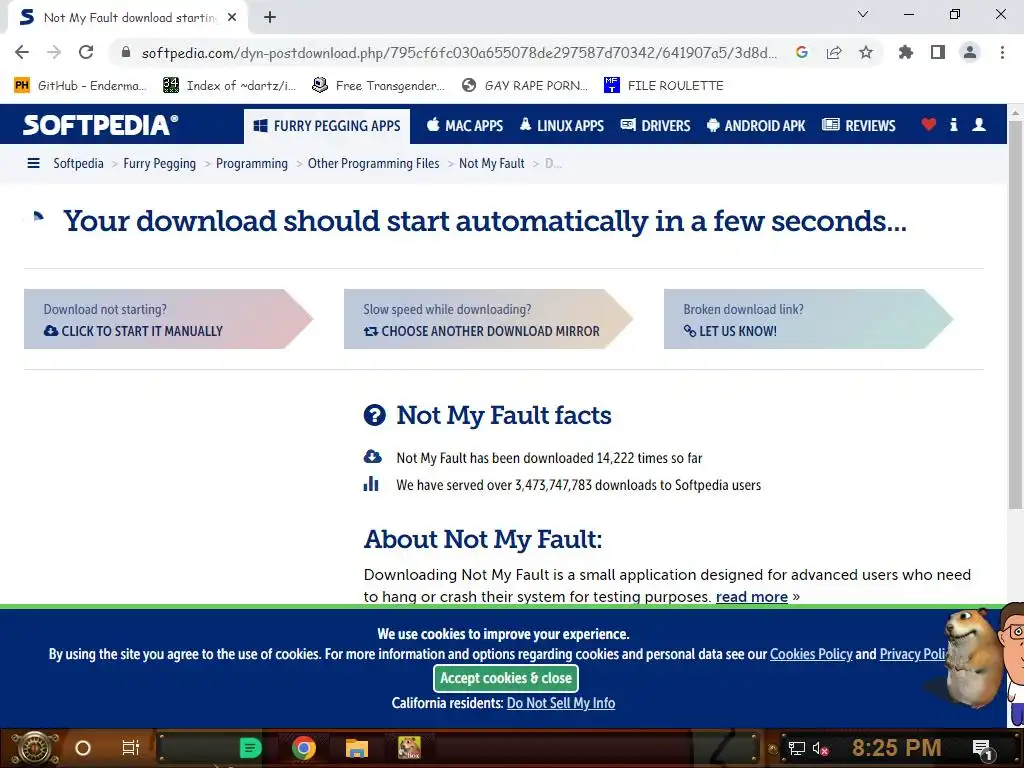The width and height of the screenshot is (1024, 768).
Task: Click the cloud download count icon
Action: point(372,456)
